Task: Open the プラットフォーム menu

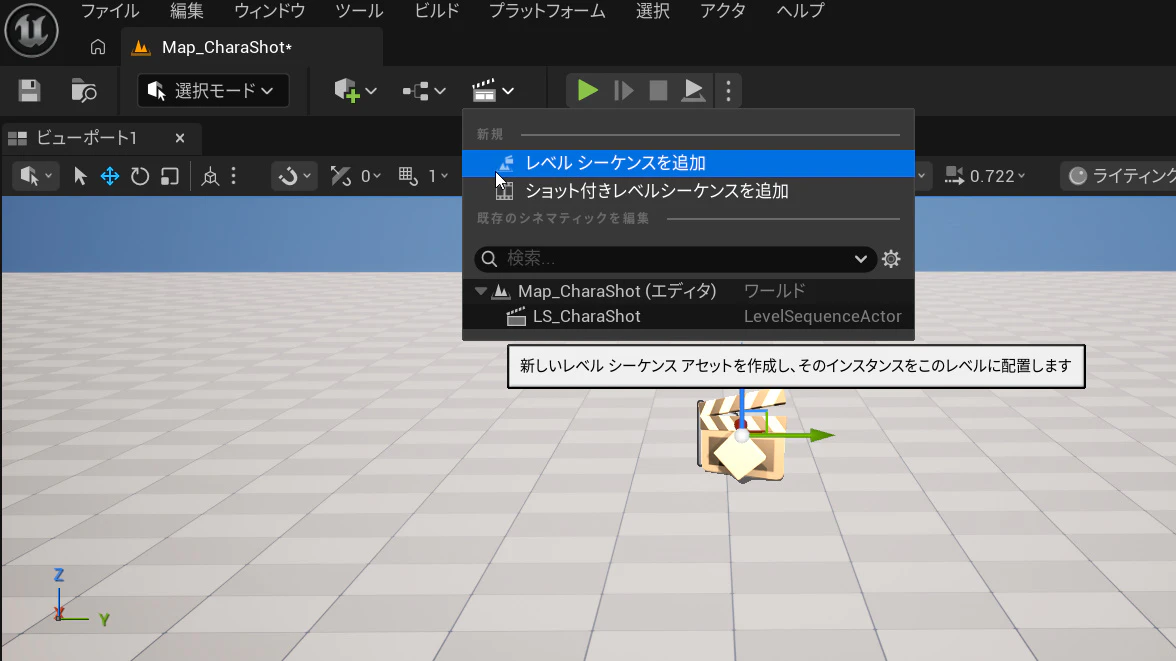Action: tap(547, 11)
